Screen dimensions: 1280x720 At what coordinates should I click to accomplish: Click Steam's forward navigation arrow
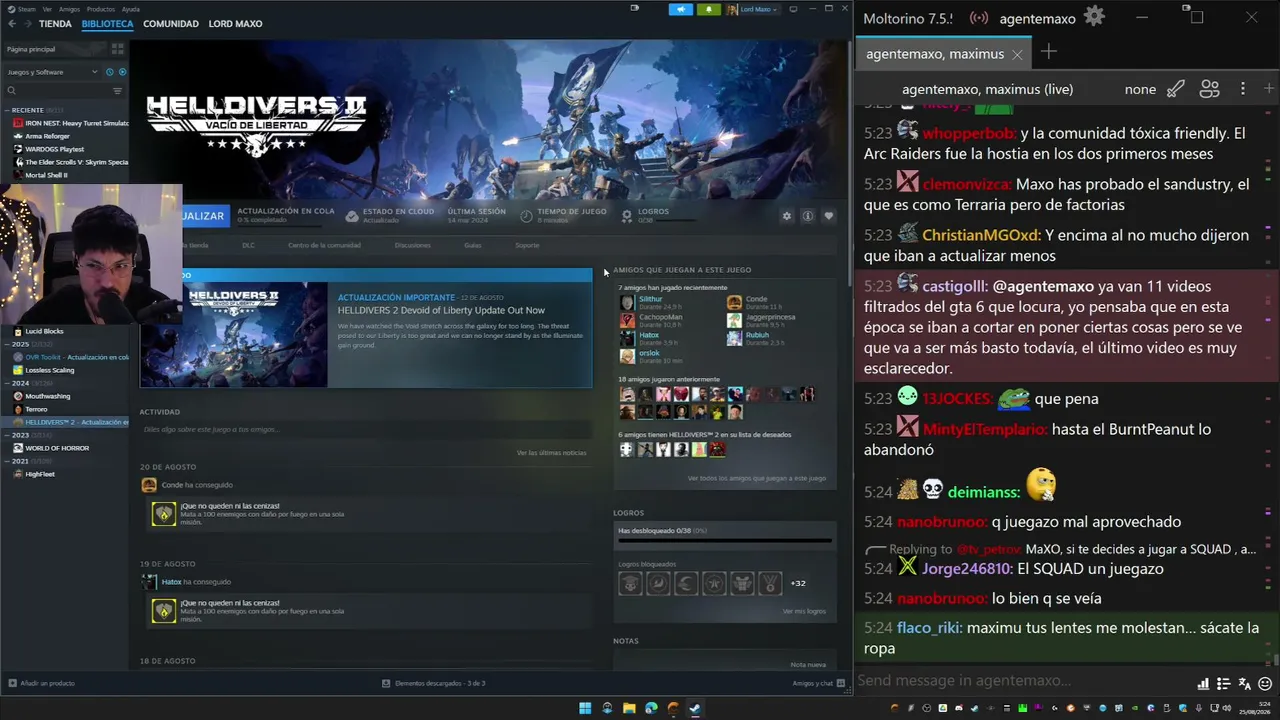pos(27,24)
